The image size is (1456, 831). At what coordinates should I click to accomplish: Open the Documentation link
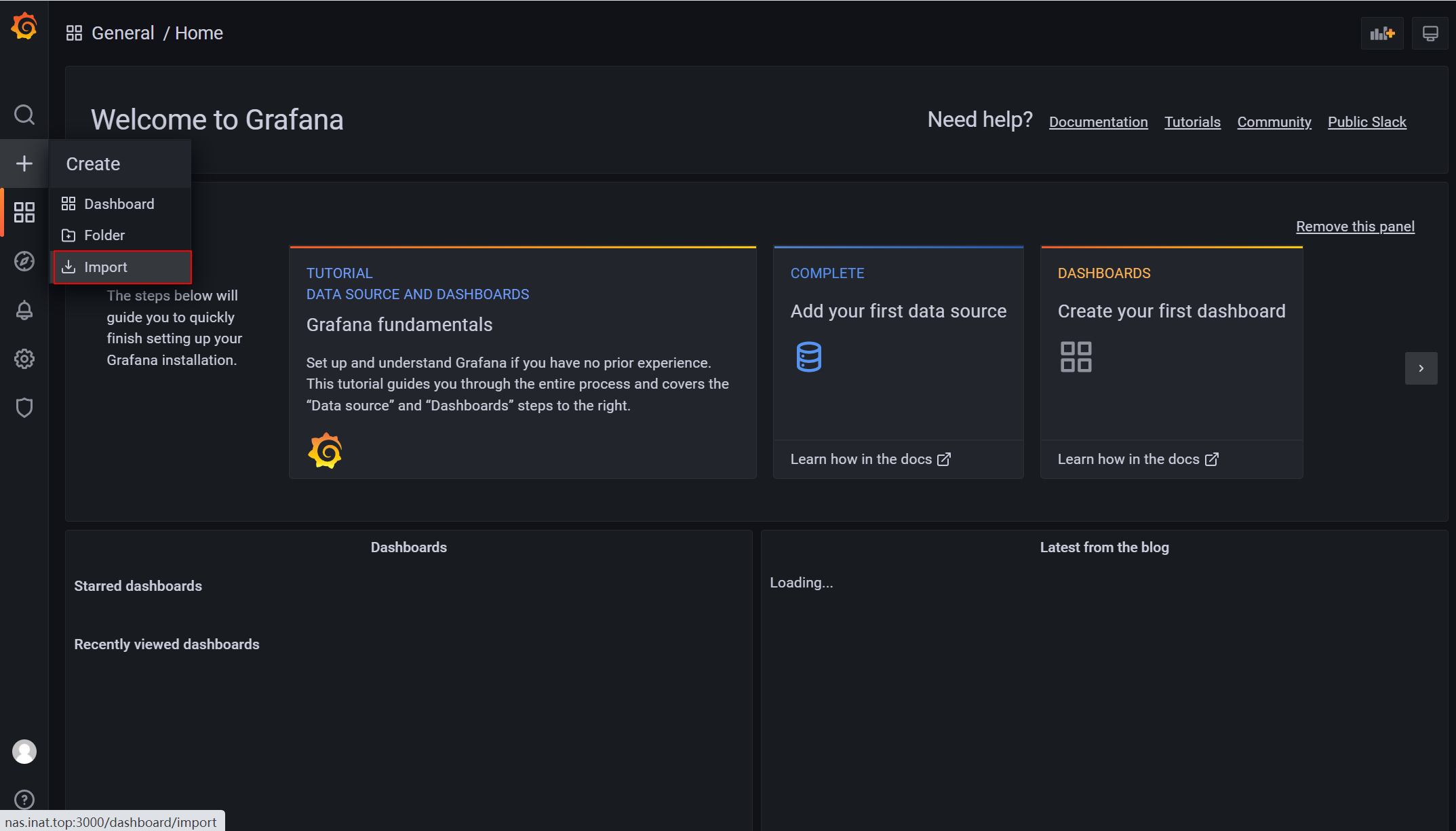[1099, 122]
